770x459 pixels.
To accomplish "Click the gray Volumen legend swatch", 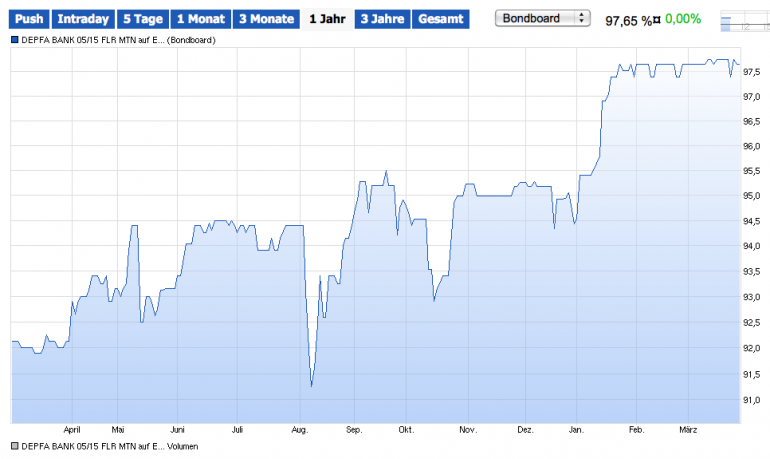I will coord(14,446).
